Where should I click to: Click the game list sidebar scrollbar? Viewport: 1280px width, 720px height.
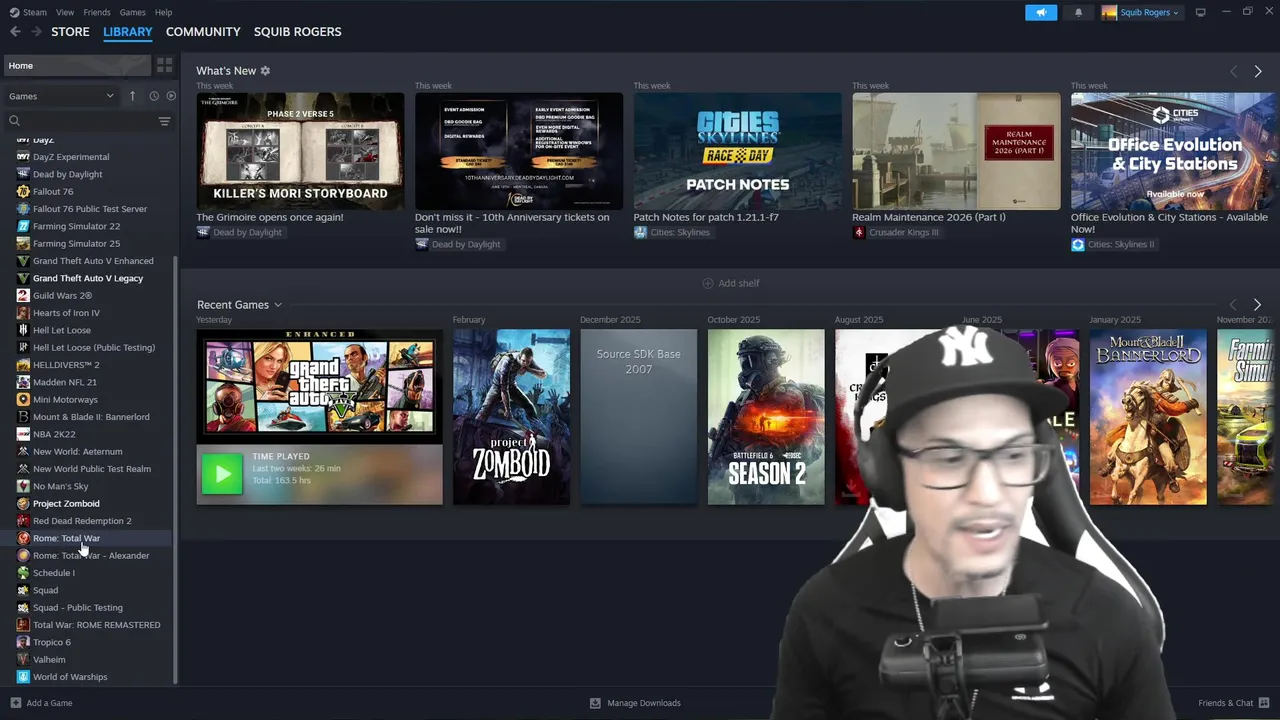click(x=176, y=469)
